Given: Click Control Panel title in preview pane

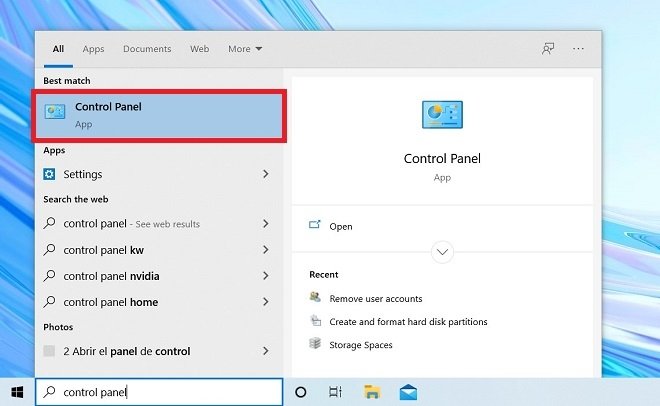Looking at the screenshot, I should pyautogui.click(x=442, y=159).
